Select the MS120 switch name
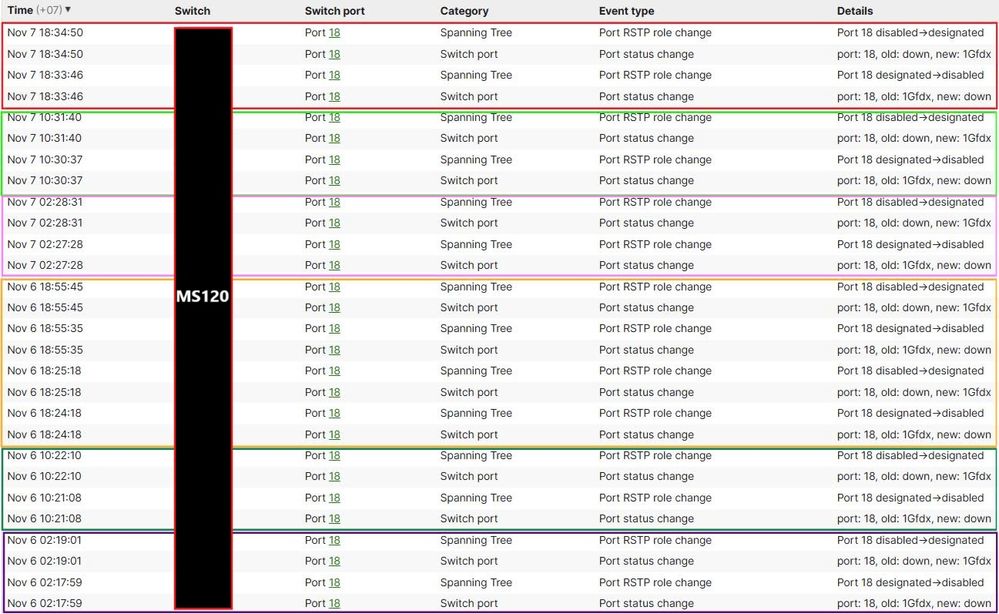Image resolution: width=999 pixels, height=614 pixels. 202,297
